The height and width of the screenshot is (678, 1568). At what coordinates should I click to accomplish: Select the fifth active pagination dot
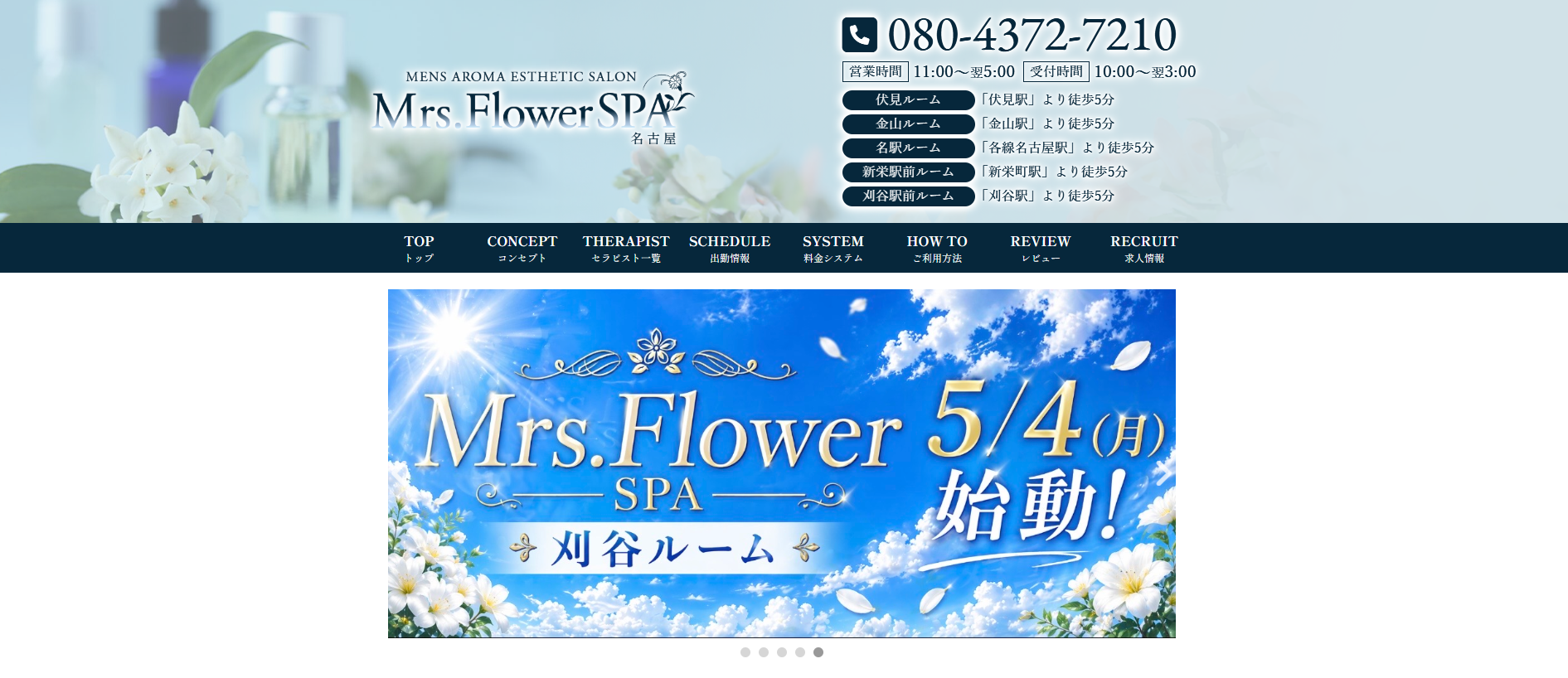click(x=818, y=652)
